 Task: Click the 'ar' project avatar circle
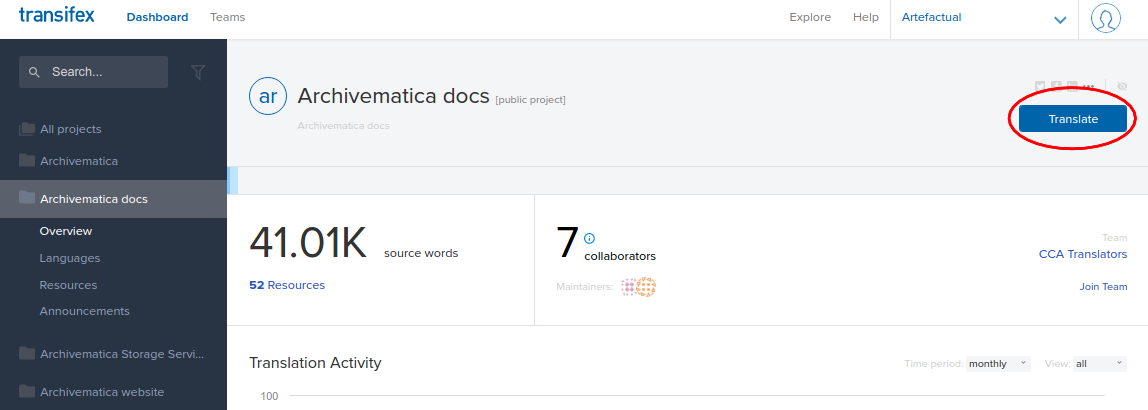pos(267,96)
